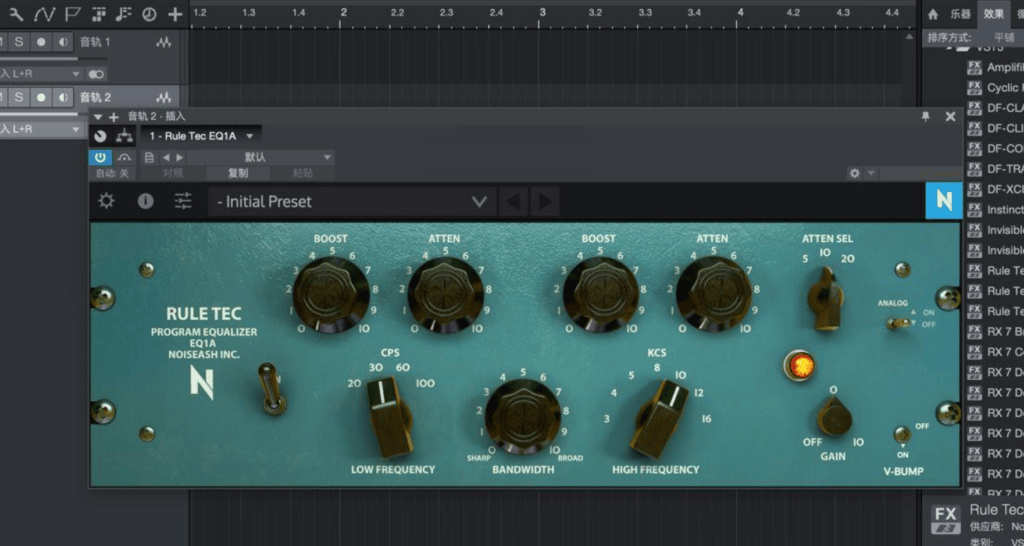Flip the EQ in/out lever near logo

click(272, 389)
